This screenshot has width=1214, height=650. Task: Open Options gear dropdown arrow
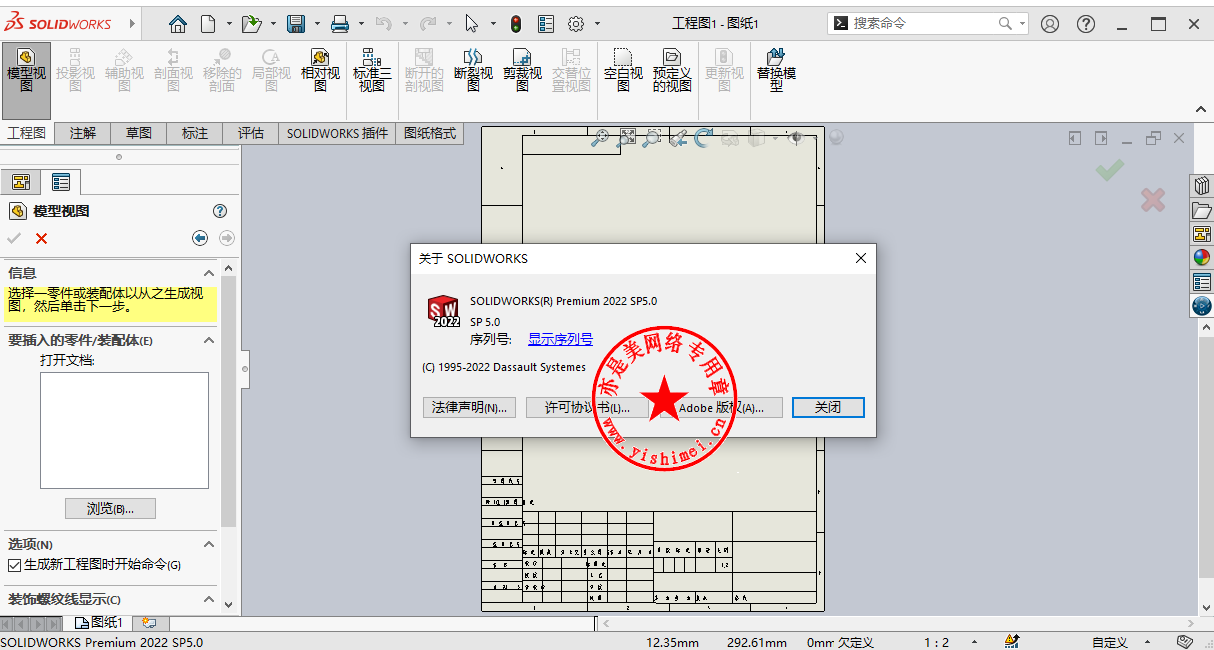pyautogui.click(x=598, y=24)
